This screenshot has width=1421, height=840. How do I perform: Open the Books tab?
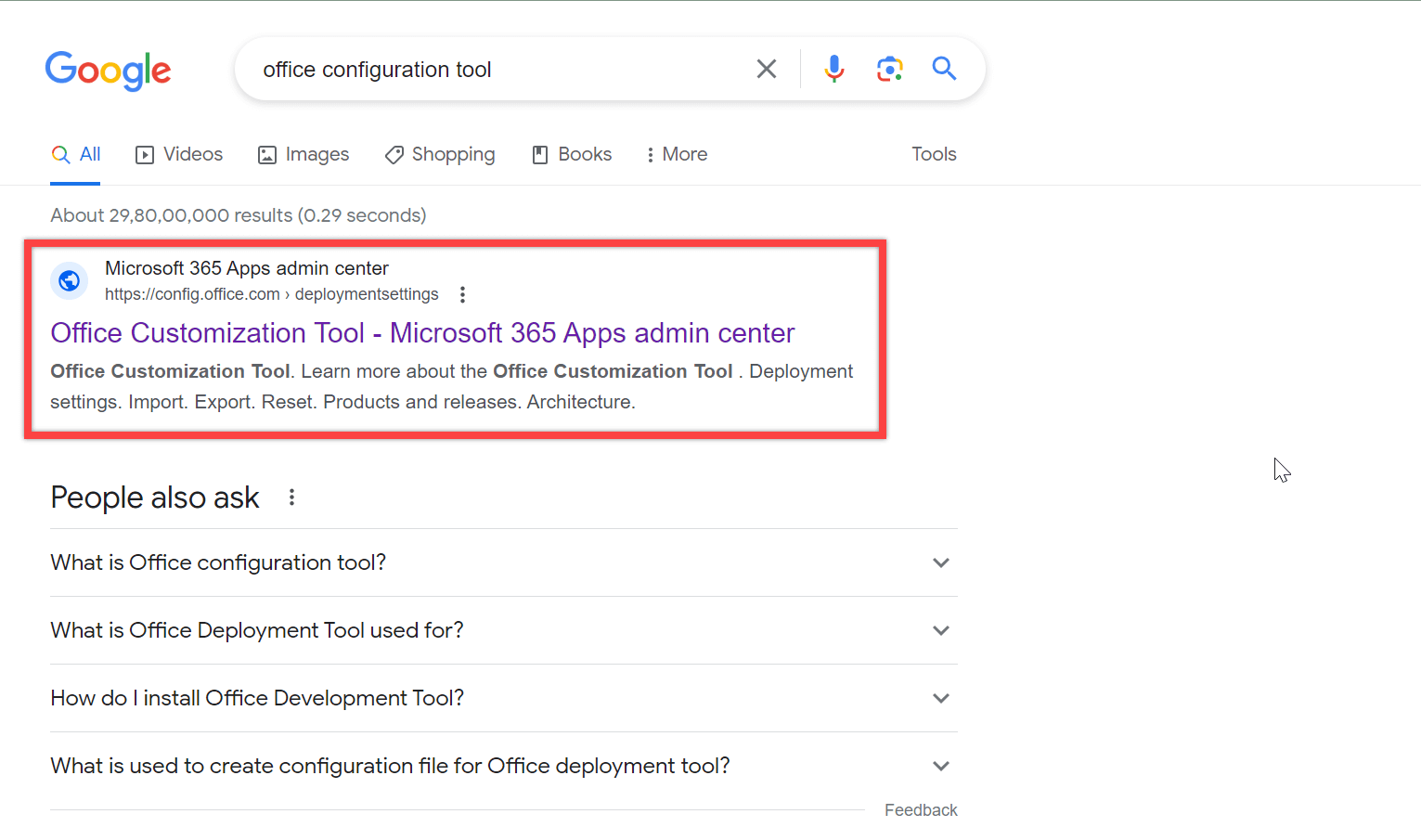pos(572,155)
